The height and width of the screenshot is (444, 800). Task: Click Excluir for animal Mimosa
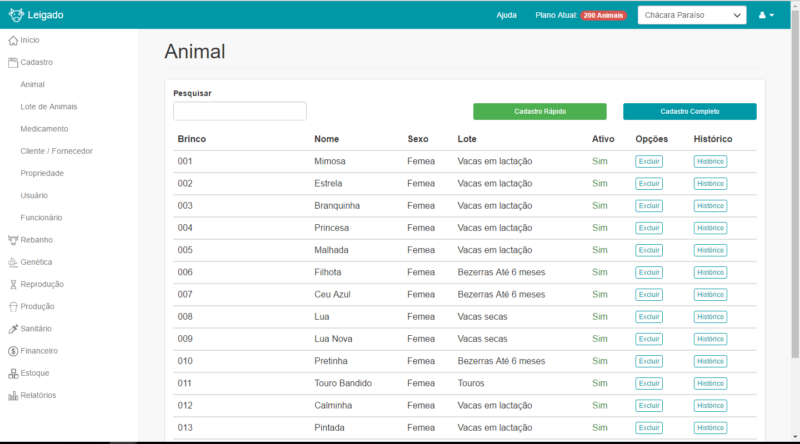pyautogui.click(x=648, y=162)
